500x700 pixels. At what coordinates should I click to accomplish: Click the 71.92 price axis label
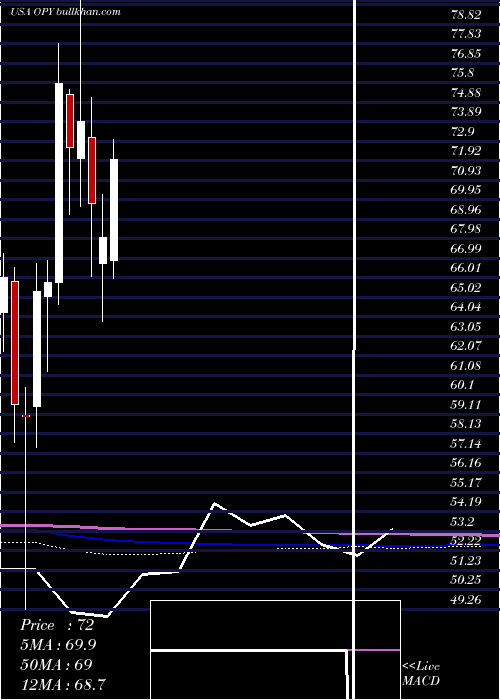466,151
